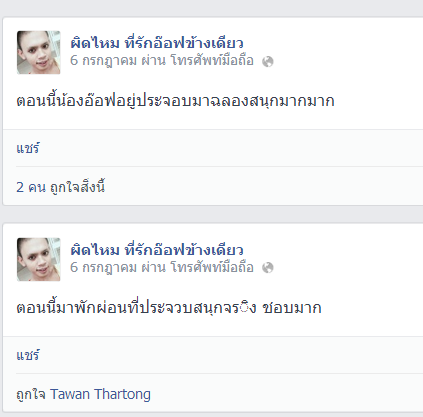Open Tawan Thartong's profile link
The image size is (423, 417).
(x=100, y=394)
